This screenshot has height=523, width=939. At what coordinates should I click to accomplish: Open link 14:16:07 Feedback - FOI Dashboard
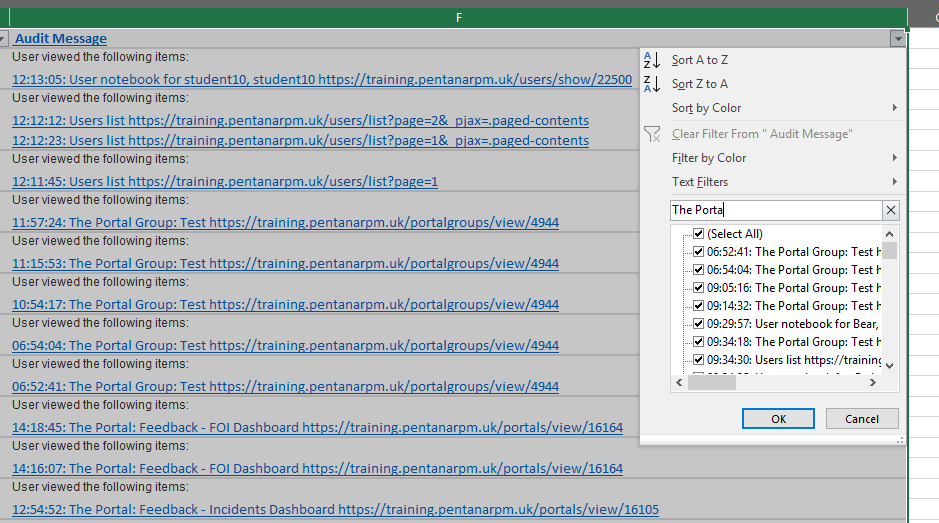point(317,468)
